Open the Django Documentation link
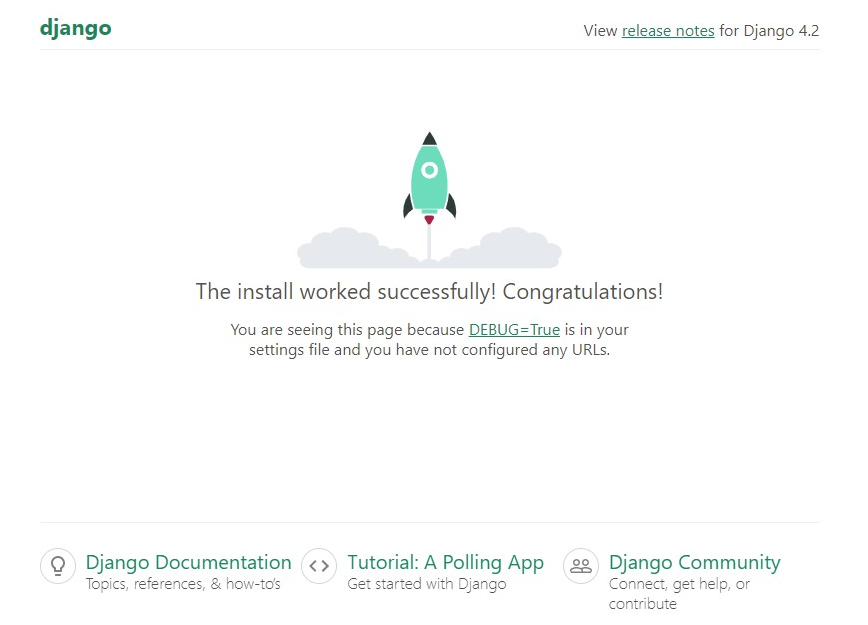868x625 pixels. [188, 562]
